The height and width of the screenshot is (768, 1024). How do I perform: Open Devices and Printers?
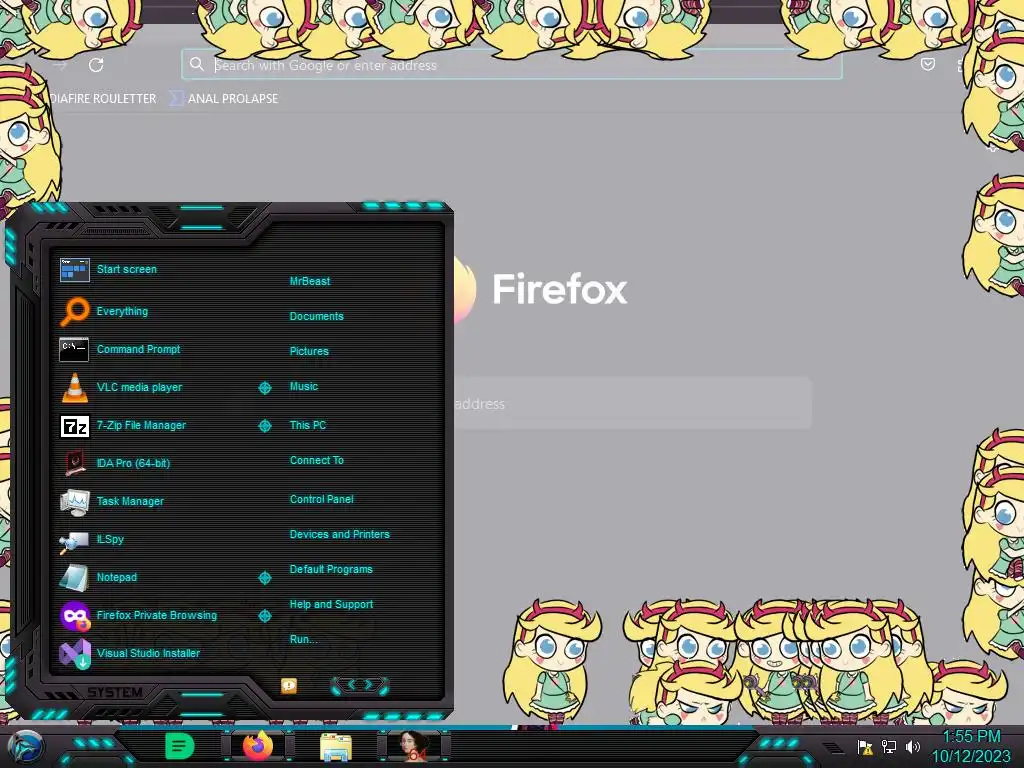tap(340, 534)
